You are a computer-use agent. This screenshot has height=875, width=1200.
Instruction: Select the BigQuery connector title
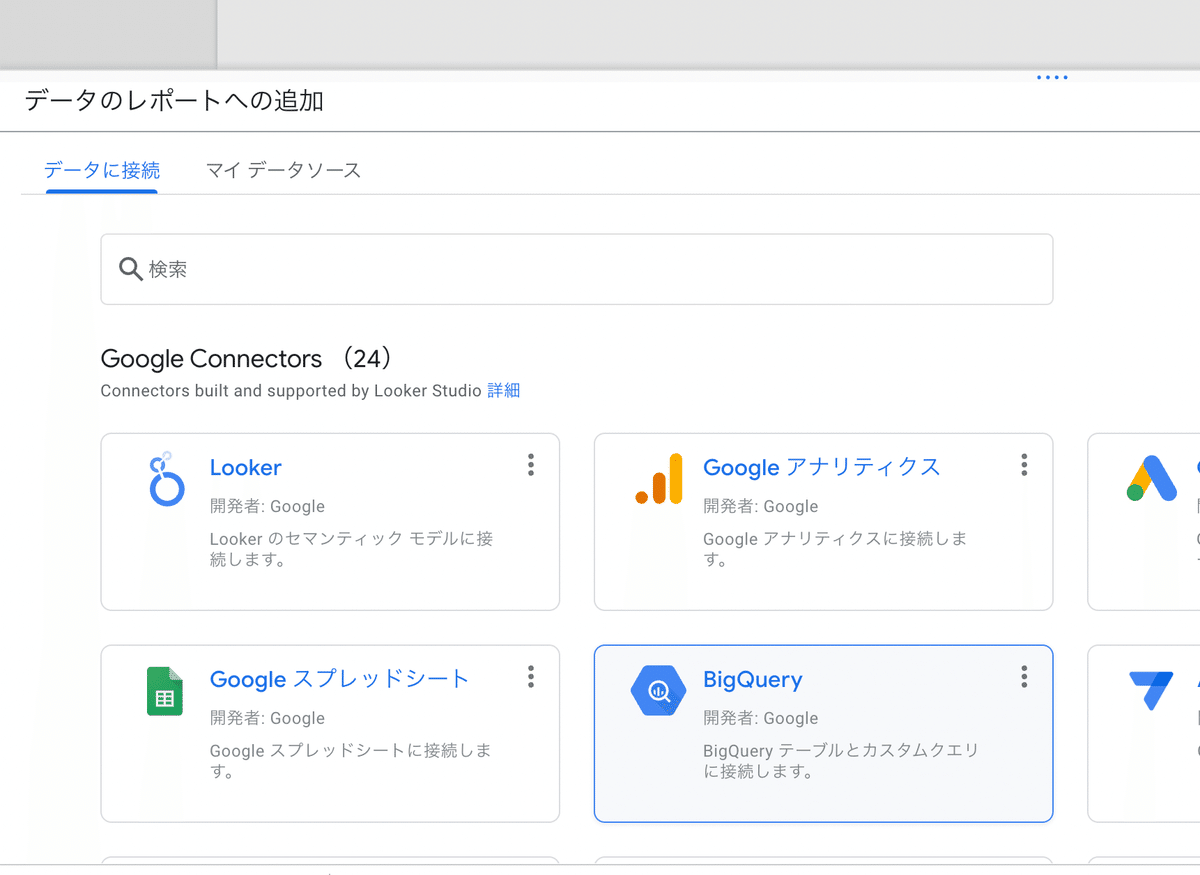(752, 680)
